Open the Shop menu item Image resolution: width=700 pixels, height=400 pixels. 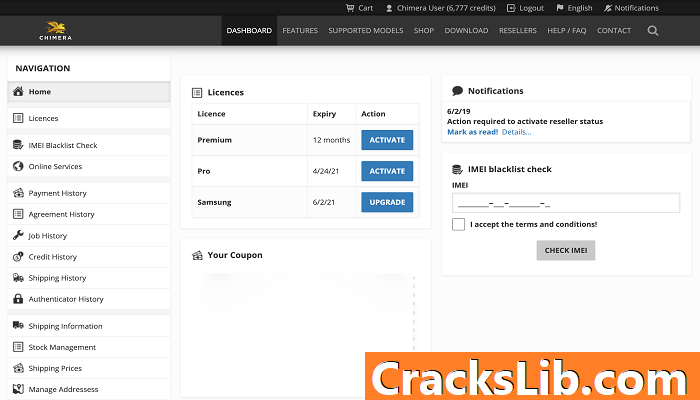click(x=424, y=30)
